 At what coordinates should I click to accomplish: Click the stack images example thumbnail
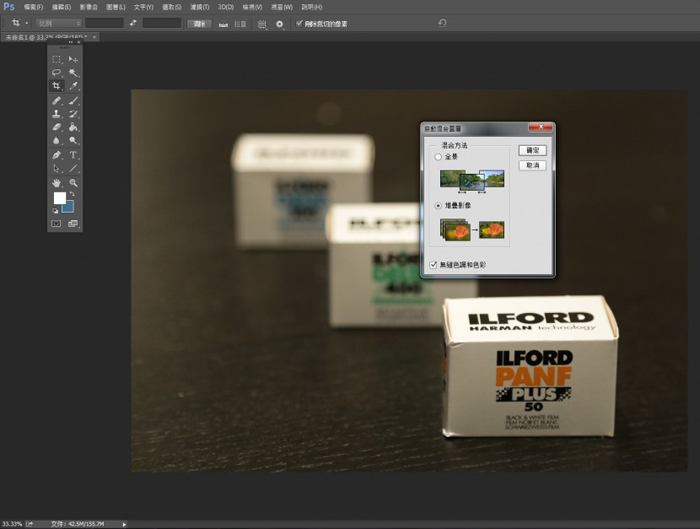472,230
